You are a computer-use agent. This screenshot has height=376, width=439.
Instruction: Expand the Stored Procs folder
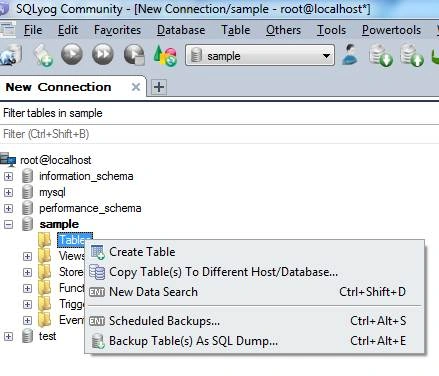point(27,272)
